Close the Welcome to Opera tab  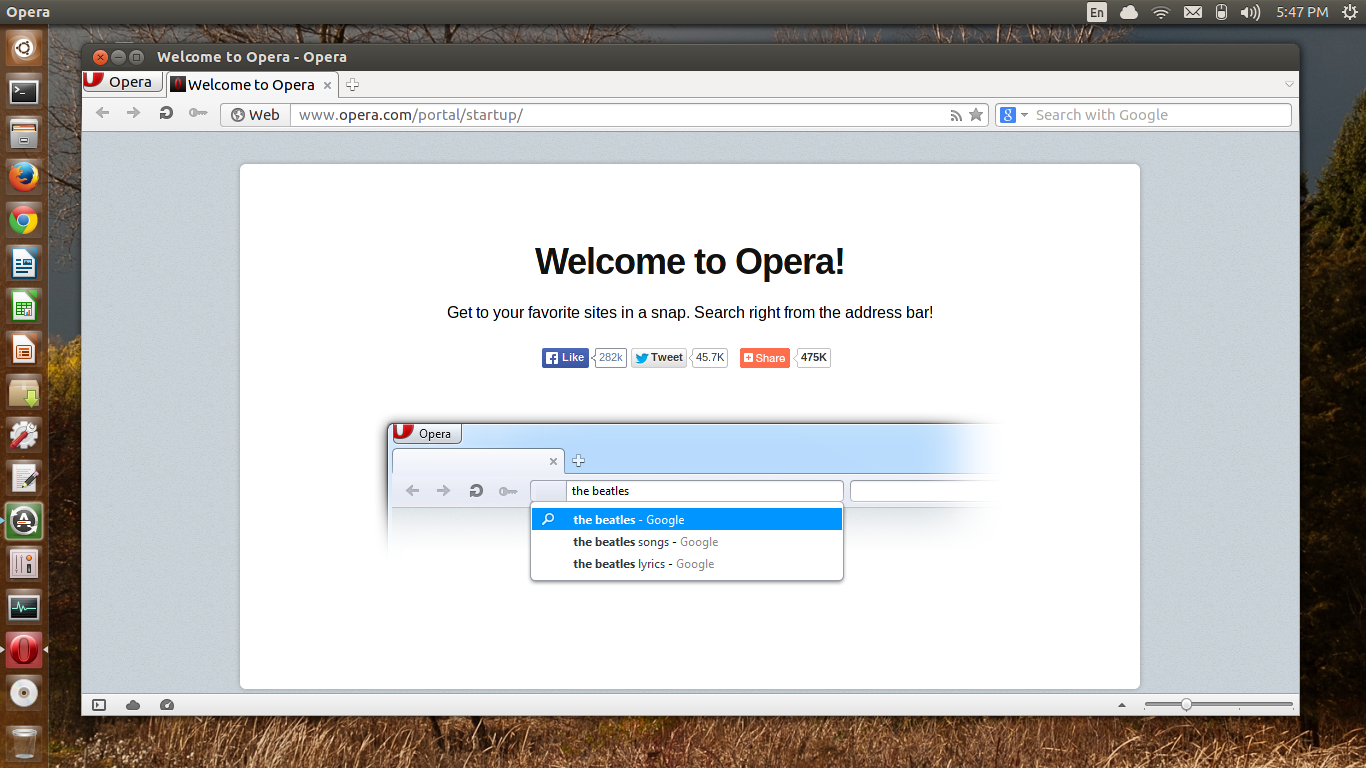327,85
